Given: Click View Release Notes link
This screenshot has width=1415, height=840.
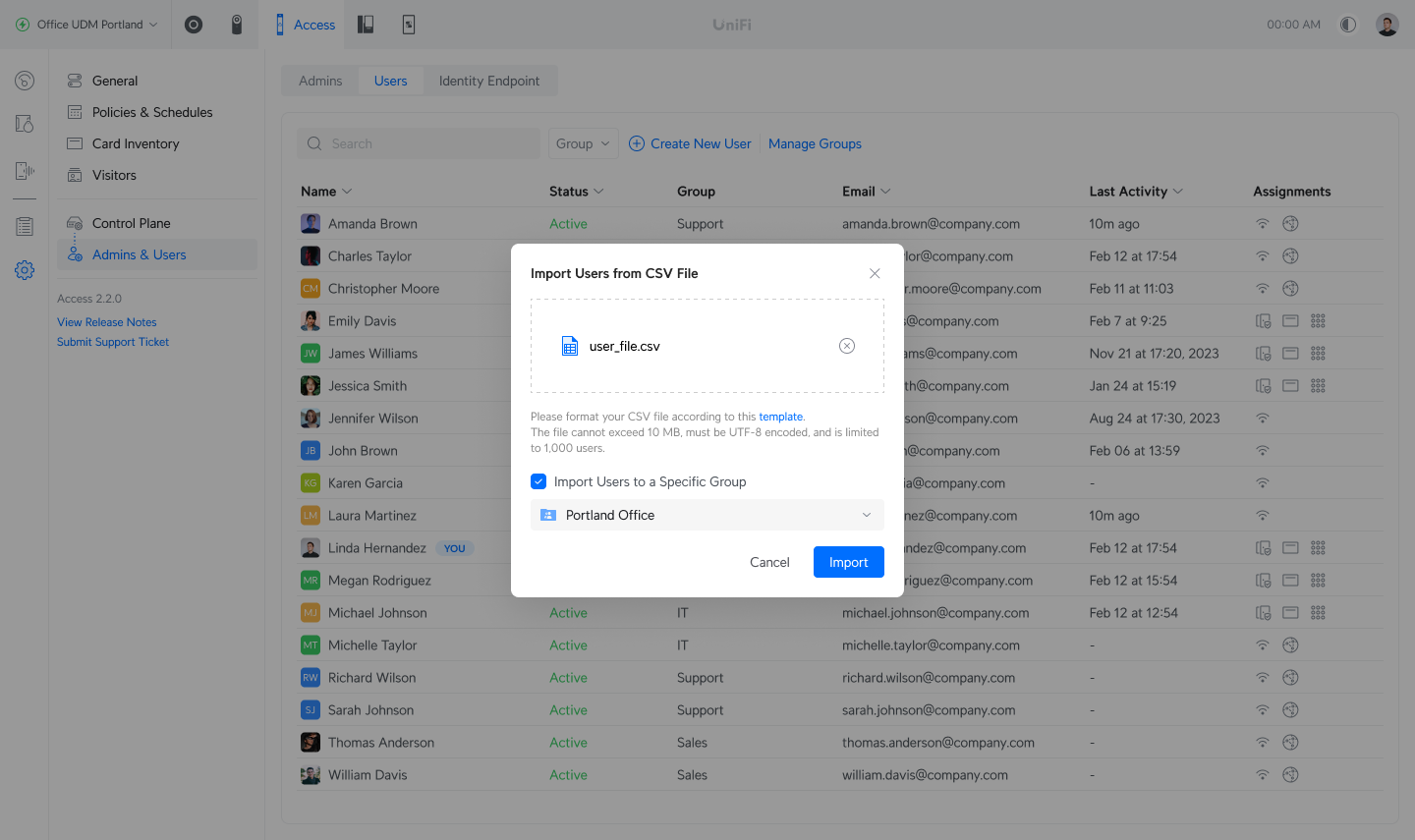Looking at the screenshot, I should coord(107,322).
